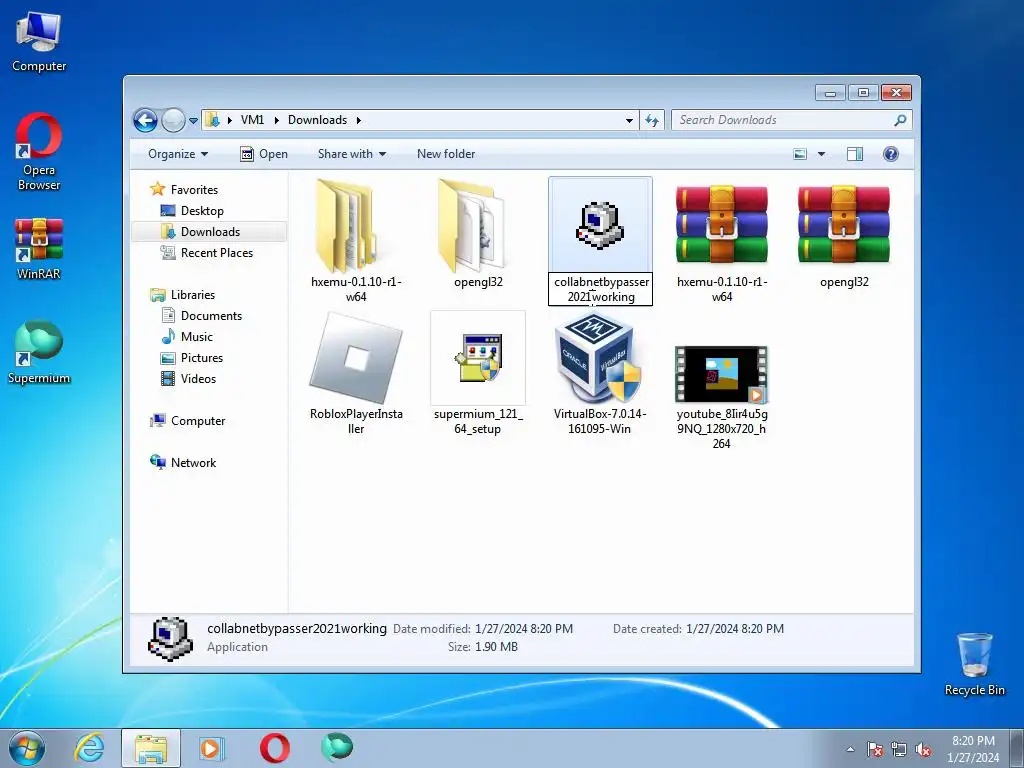The height and width of the screenshot is (768, 1024).
Task: Select Recent Places in navigation pane
Action: coord(217,253)
